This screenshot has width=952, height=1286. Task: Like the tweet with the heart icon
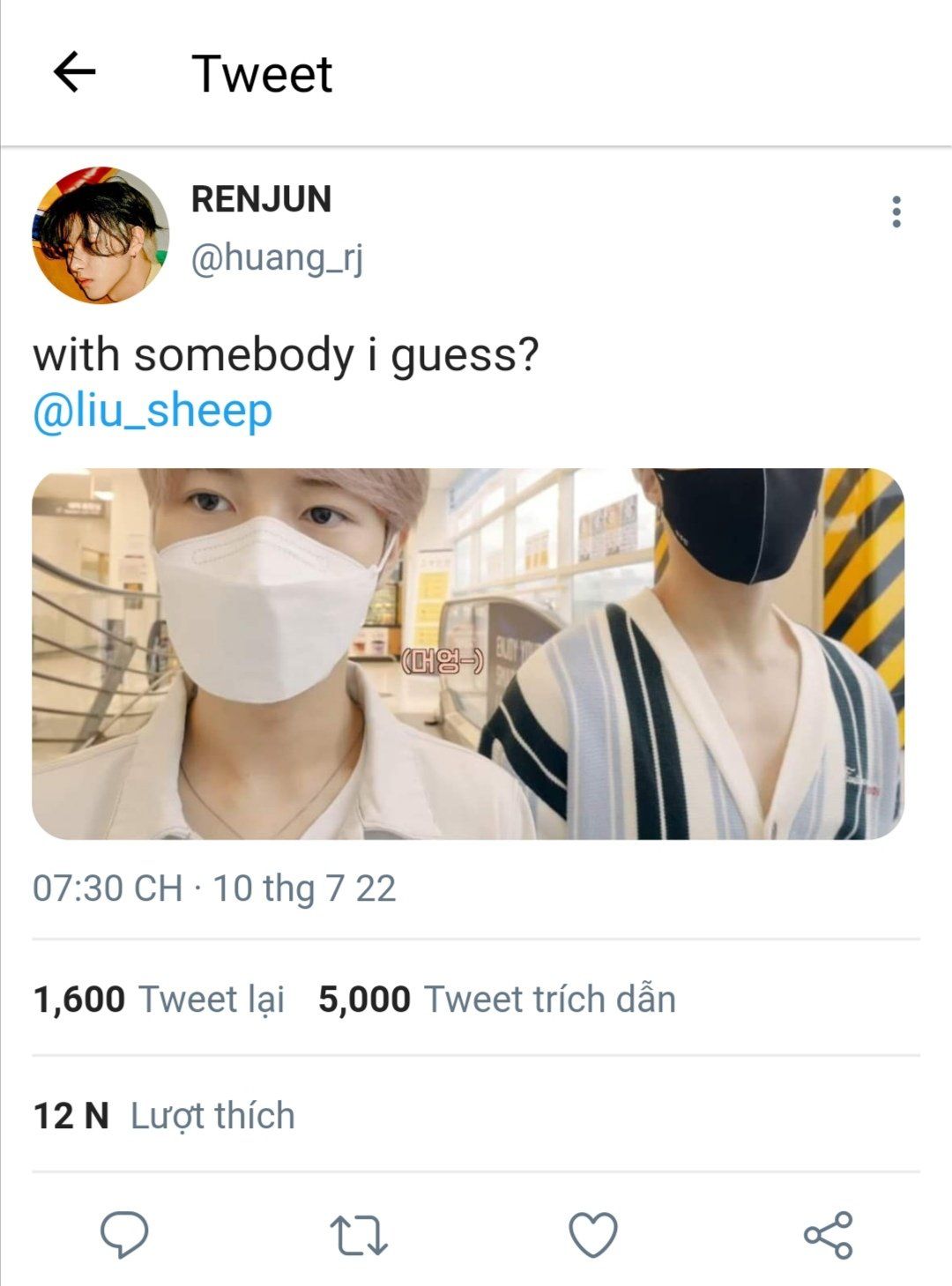(x=593, y=1234)
